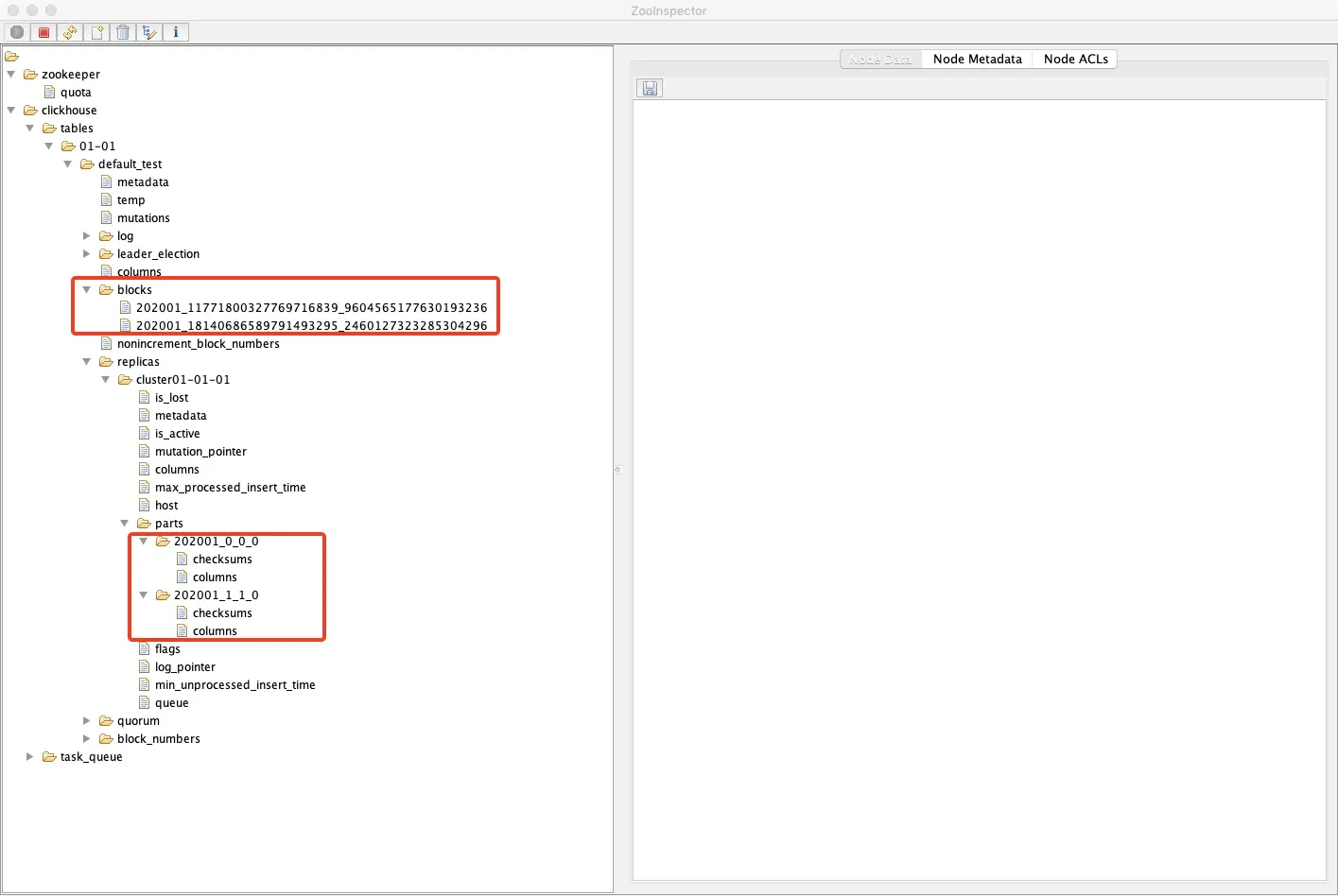Expand the leader_election node
Viewport: 1338px width, 896px height.
(x=87, y=254)
